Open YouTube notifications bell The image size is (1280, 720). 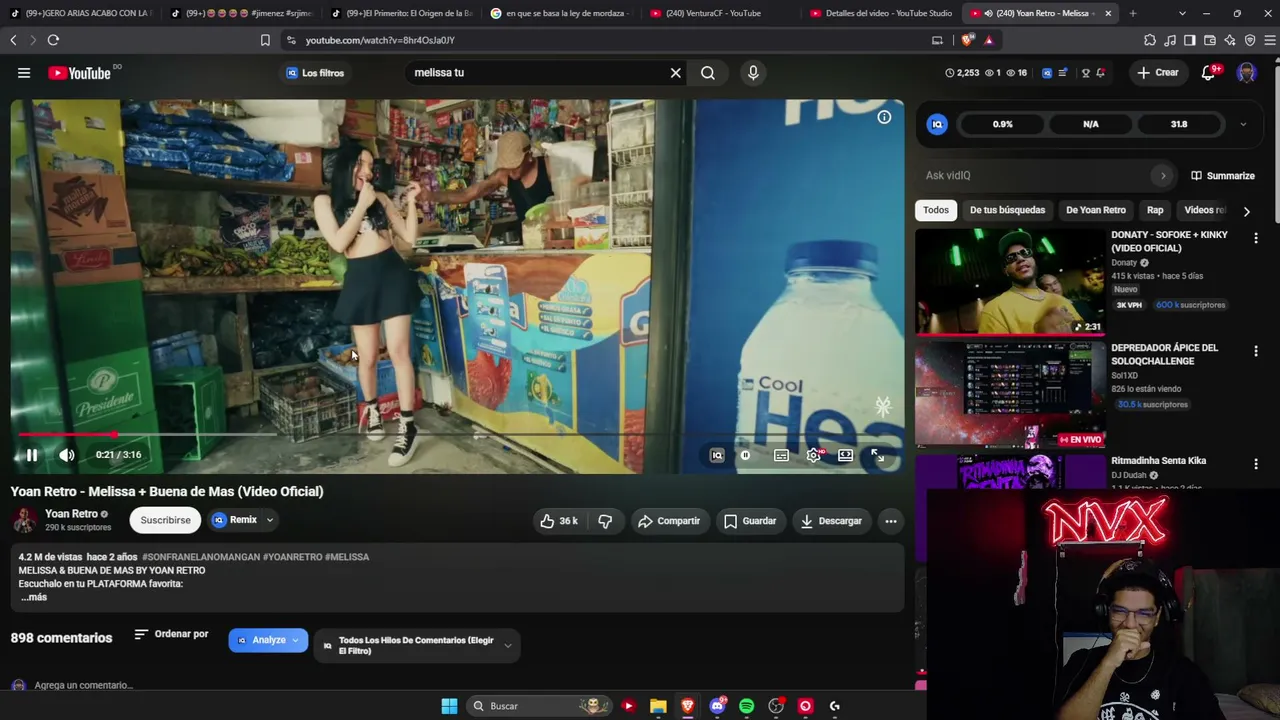coord(1210,72)
